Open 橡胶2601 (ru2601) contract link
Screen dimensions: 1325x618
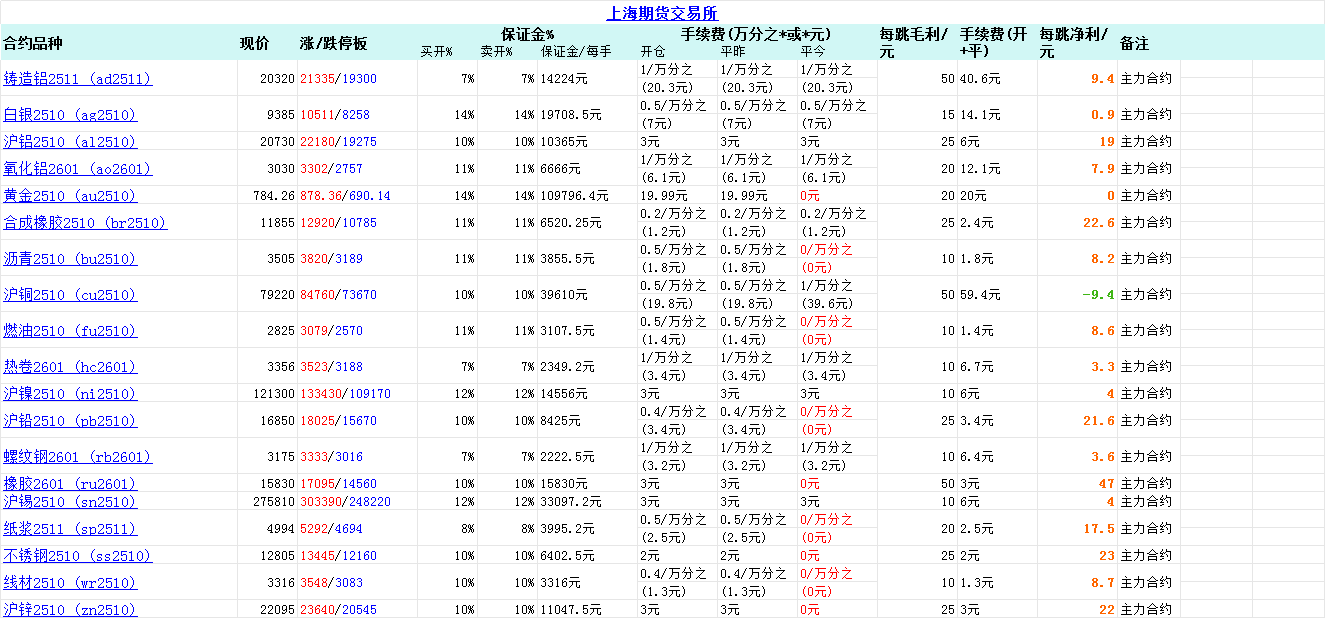70,484
